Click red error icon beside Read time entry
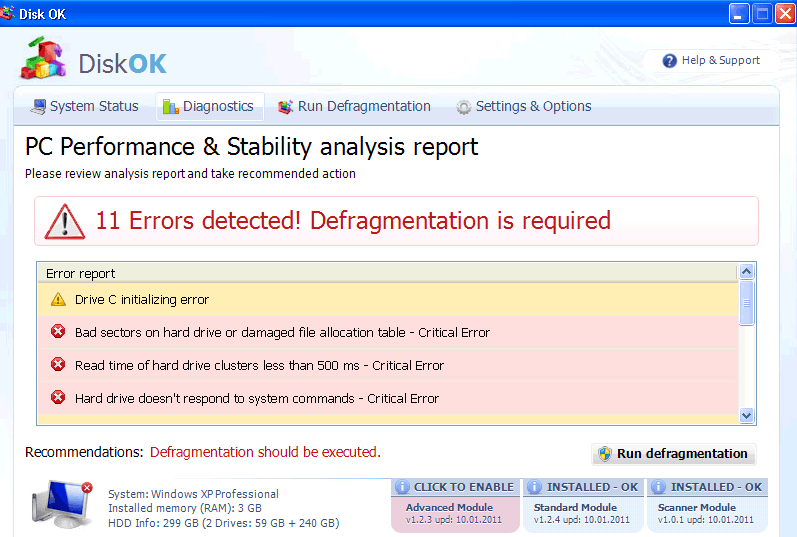Screen dimensions: 797x537 [58, 365]
